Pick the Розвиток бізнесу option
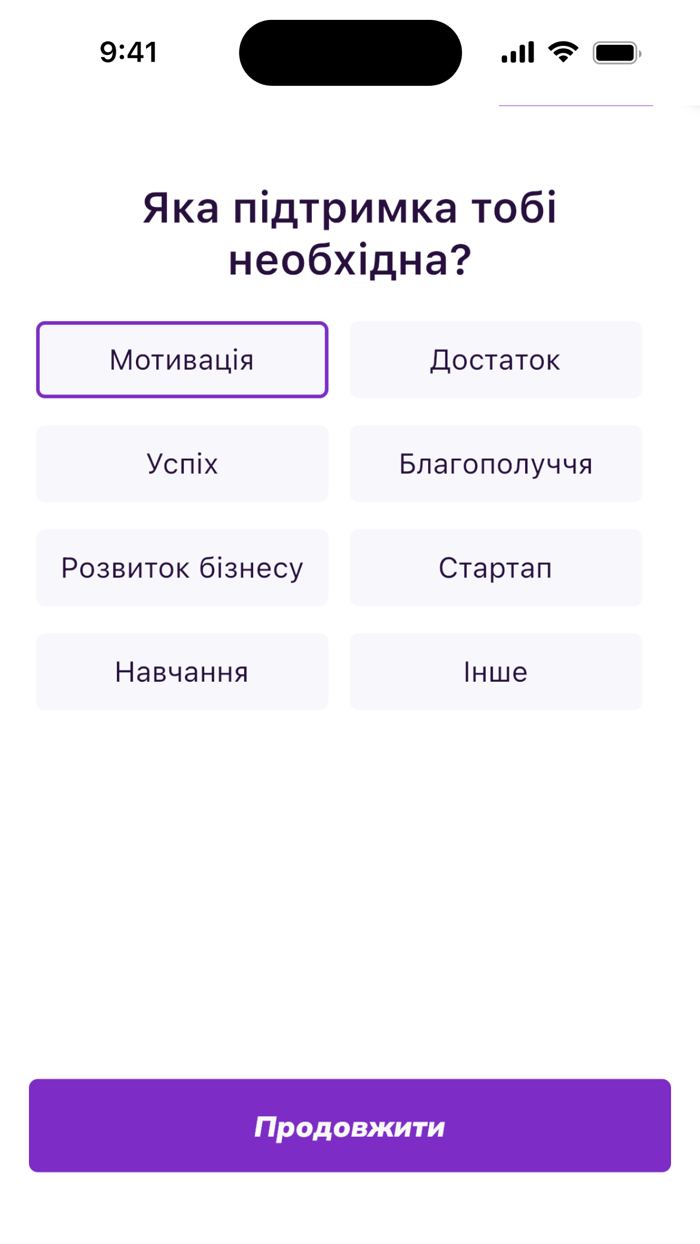 pos(182,567)
